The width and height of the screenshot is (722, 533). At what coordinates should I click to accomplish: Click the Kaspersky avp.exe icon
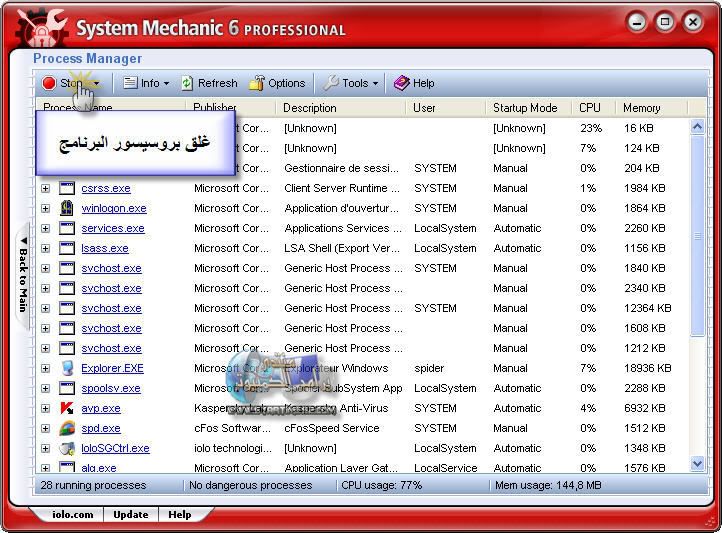(x=67, y=408)
